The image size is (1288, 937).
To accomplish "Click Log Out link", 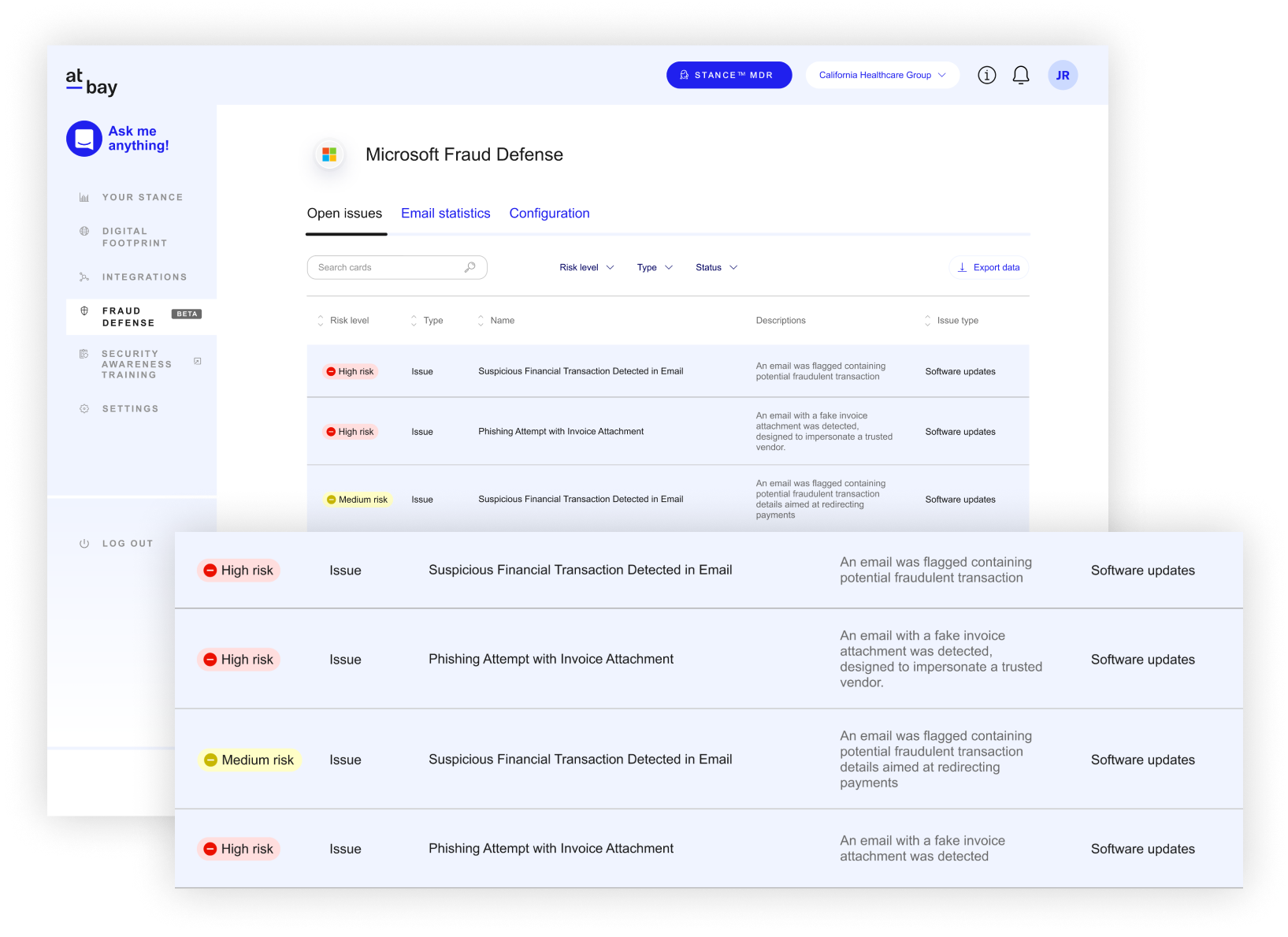I will [128, 544].
